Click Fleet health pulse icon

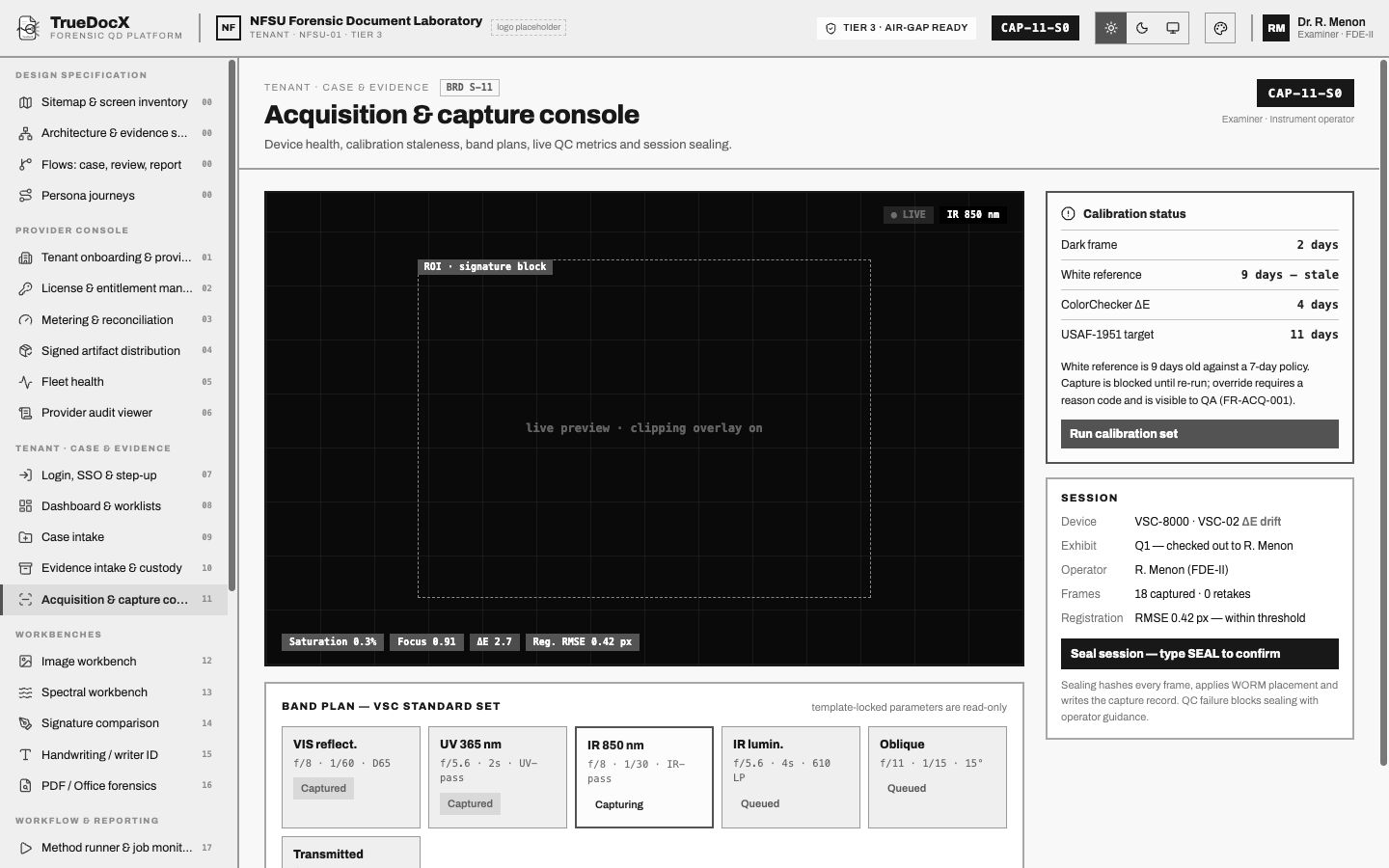[x=26, y=382]
